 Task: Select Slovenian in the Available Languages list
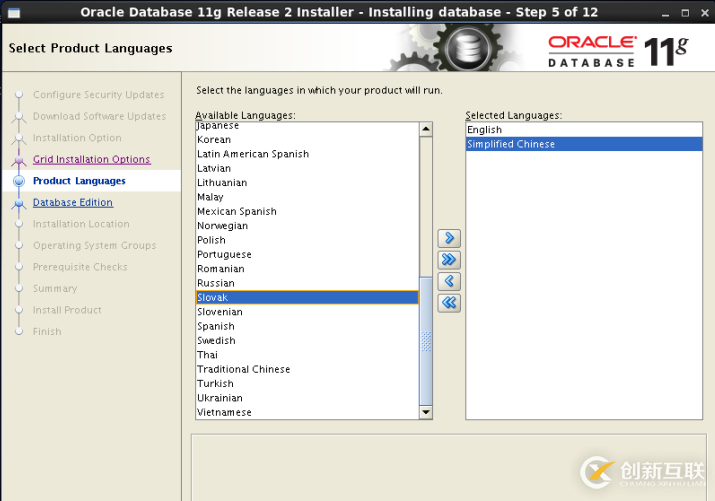click(x=307, y=312)
